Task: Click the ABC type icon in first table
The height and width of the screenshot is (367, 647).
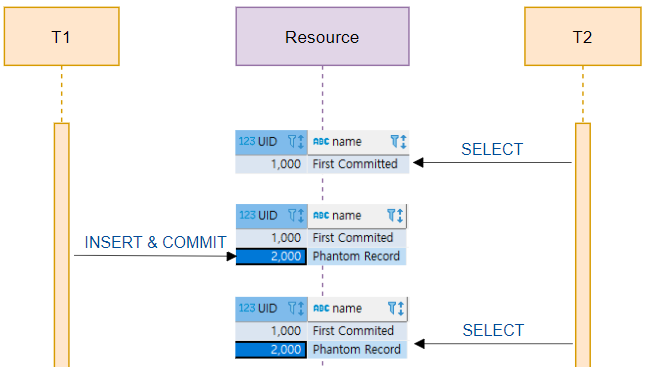Action: [x=321, y=142]
